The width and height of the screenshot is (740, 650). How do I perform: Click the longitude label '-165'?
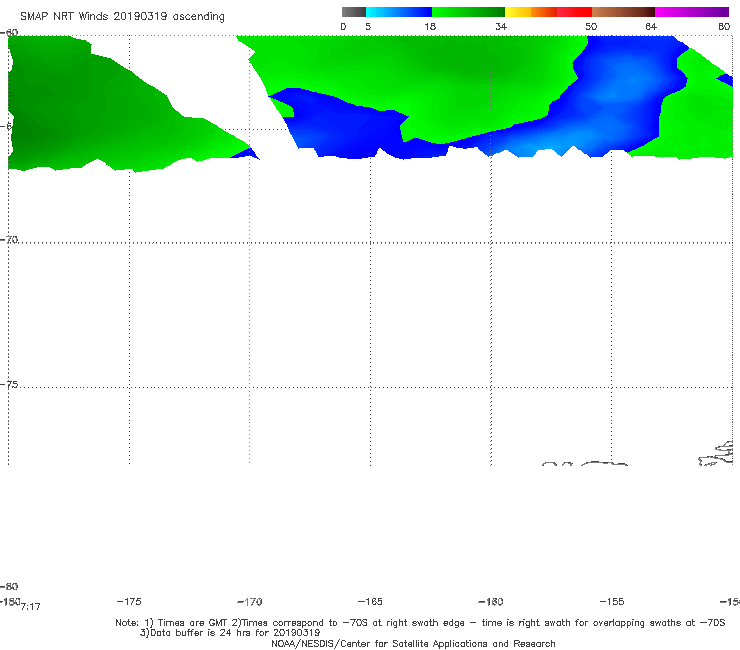pos(370,601)
